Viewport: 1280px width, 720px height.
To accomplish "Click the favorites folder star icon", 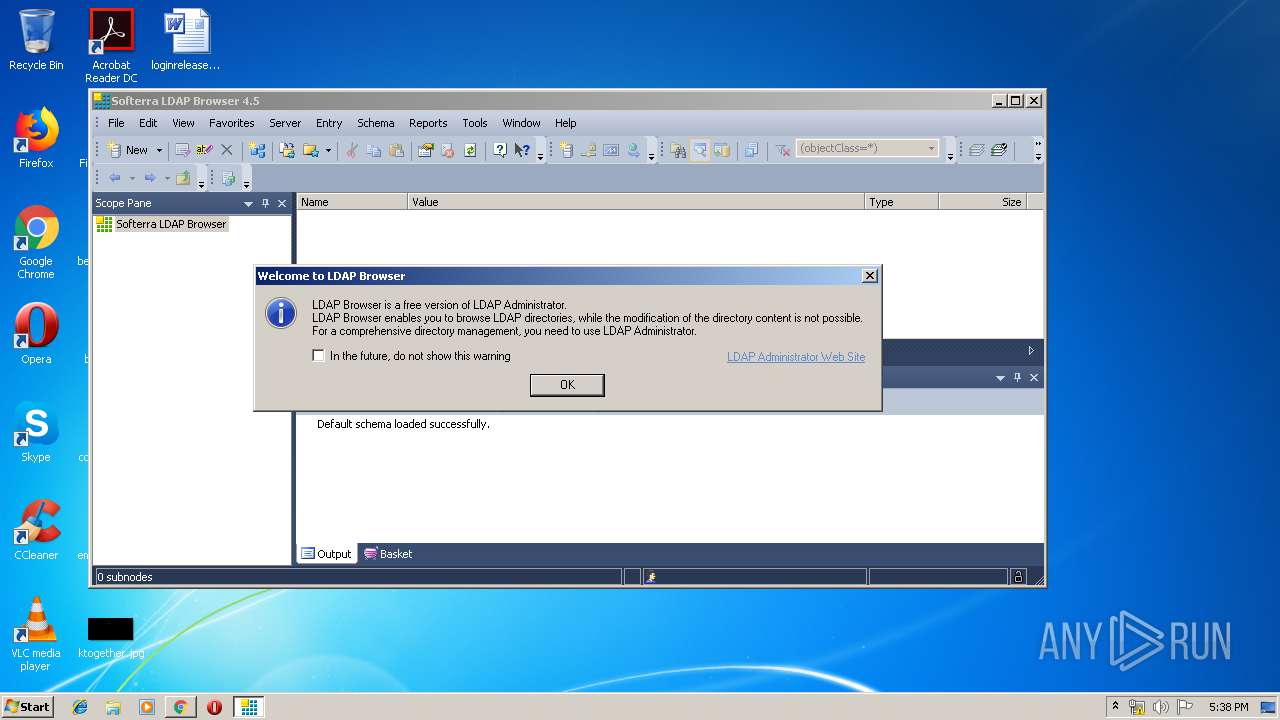I will tap(311, 150).
